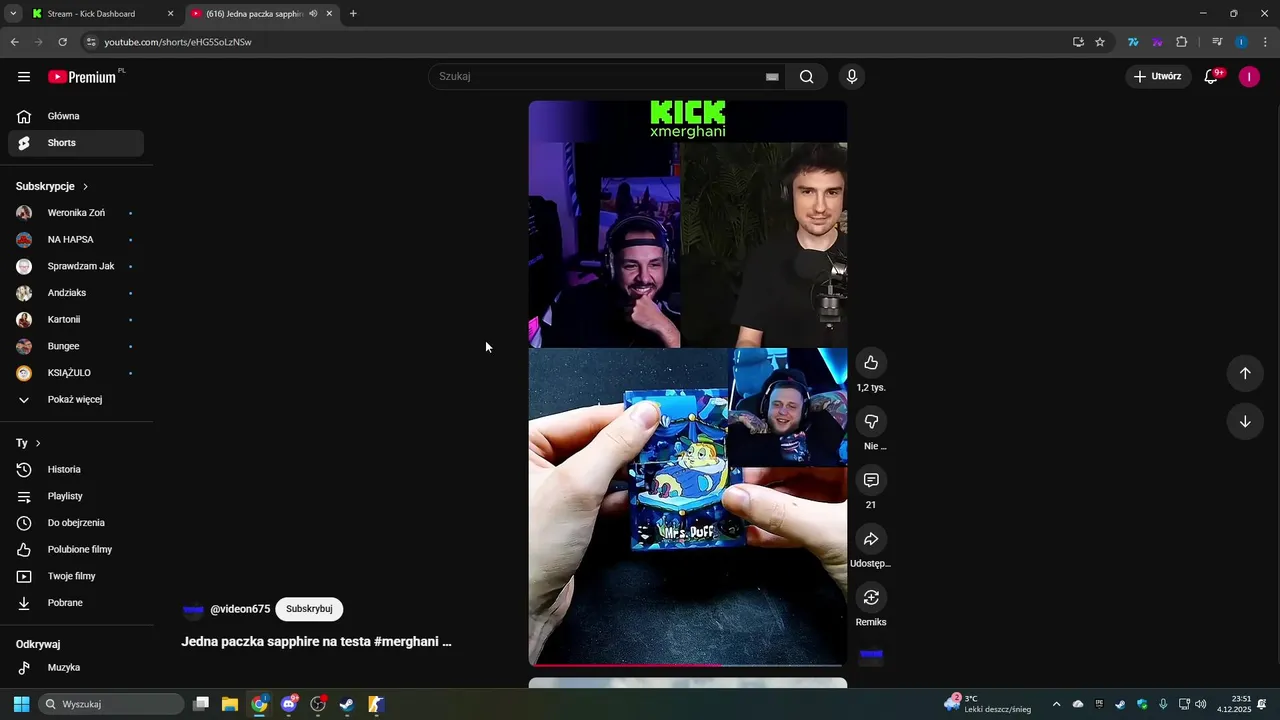This screenshot has width=1280, height=720.
Task: Open Sprawdzam Jak subscription channel
Action: (x=76, y=266)
